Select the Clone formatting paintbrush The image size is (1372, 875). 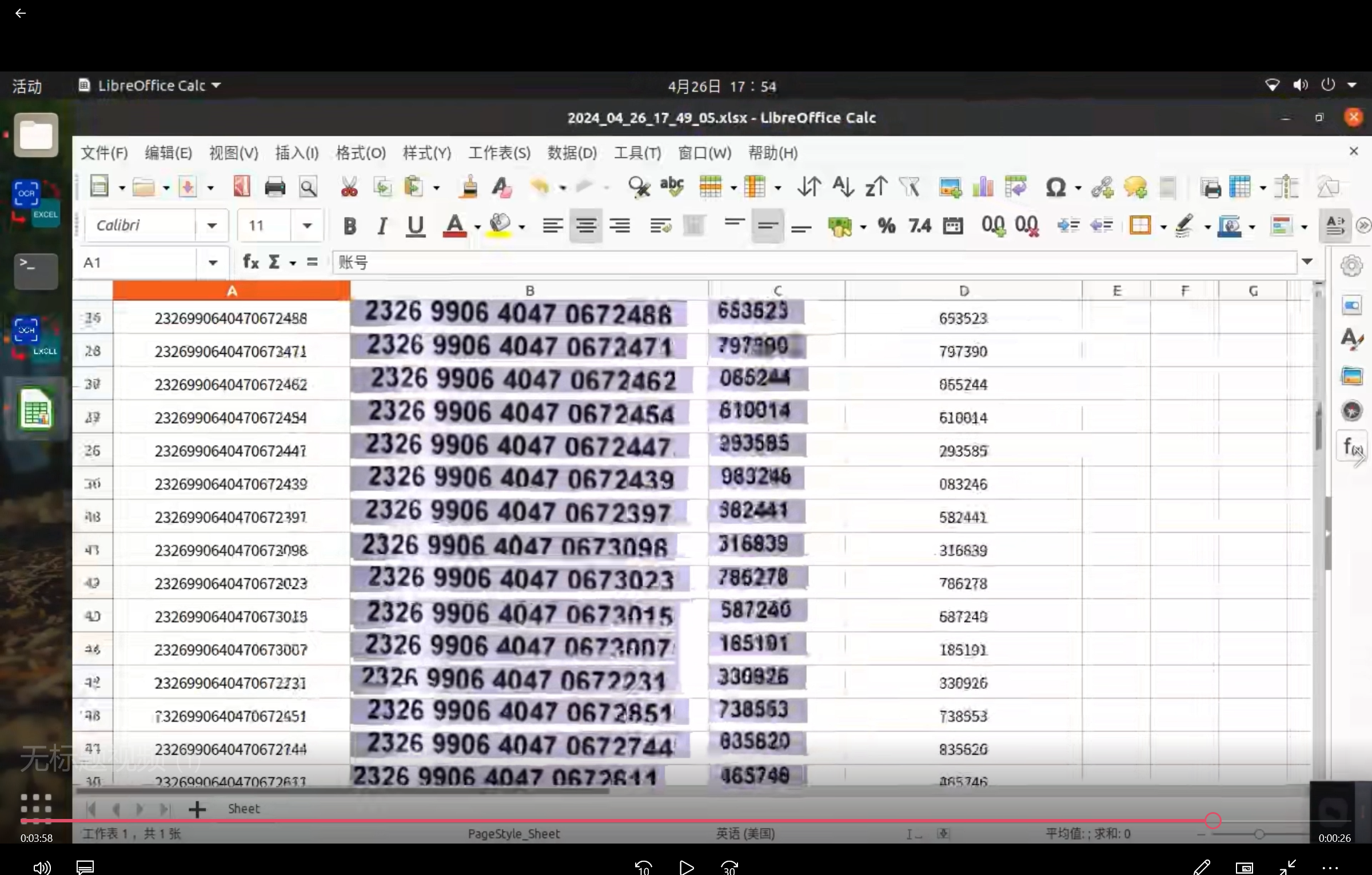click(x=469, y=187)
